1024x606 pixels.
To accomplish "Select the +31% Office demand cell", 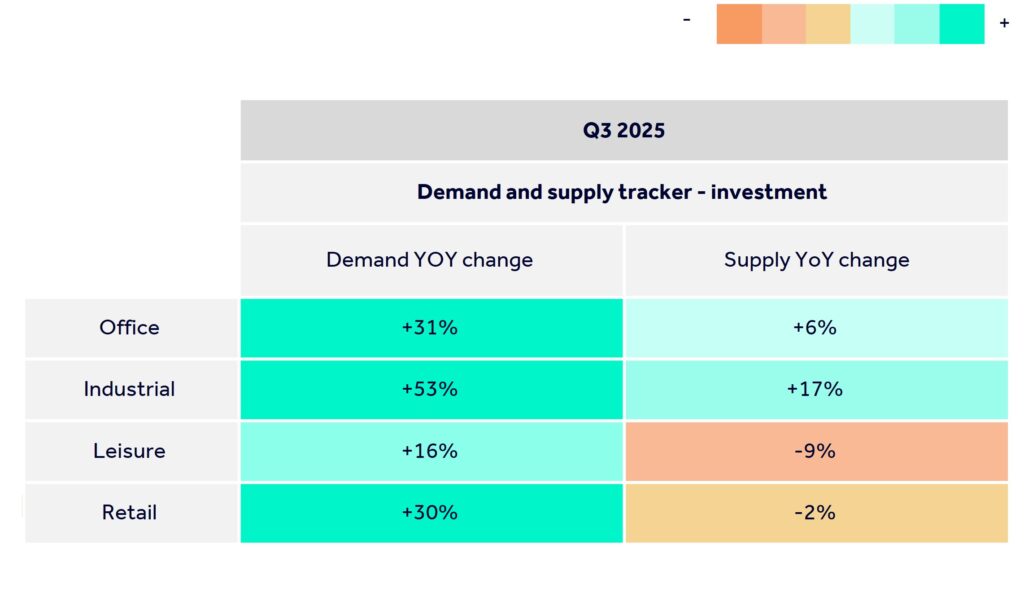I will (x=430, y=327).
